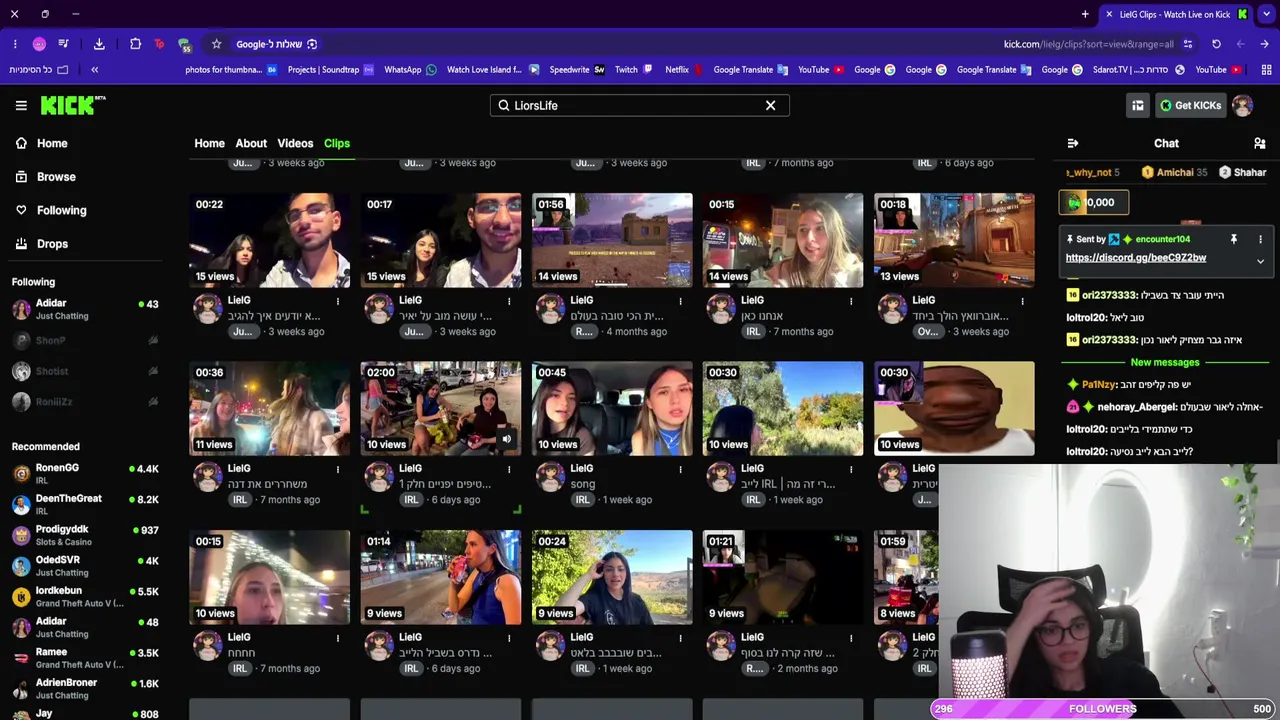Screen dimensions: 1280x720
Task: Click the green badge extension icon
Action: click(185, 44)
